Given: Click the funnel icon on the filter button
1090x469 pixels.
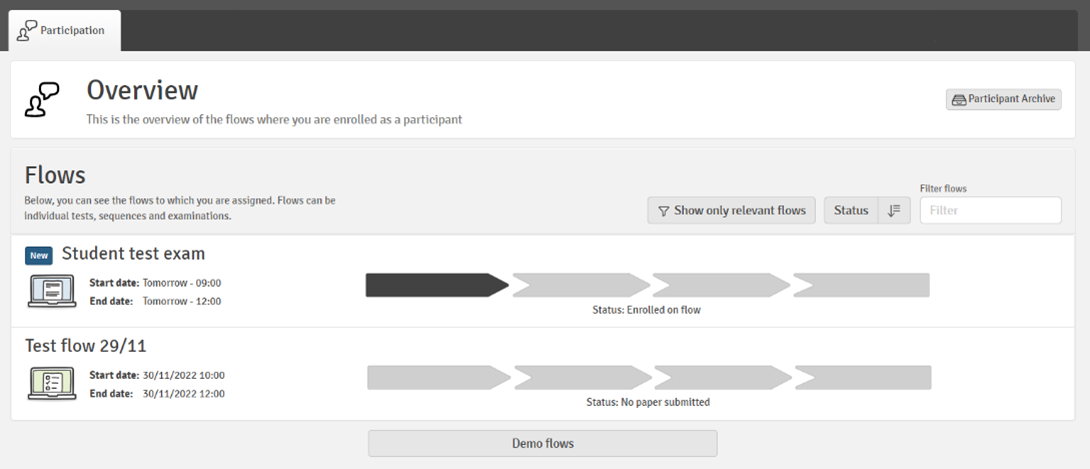Looking at the screenshot, I should tap(664, 211).
